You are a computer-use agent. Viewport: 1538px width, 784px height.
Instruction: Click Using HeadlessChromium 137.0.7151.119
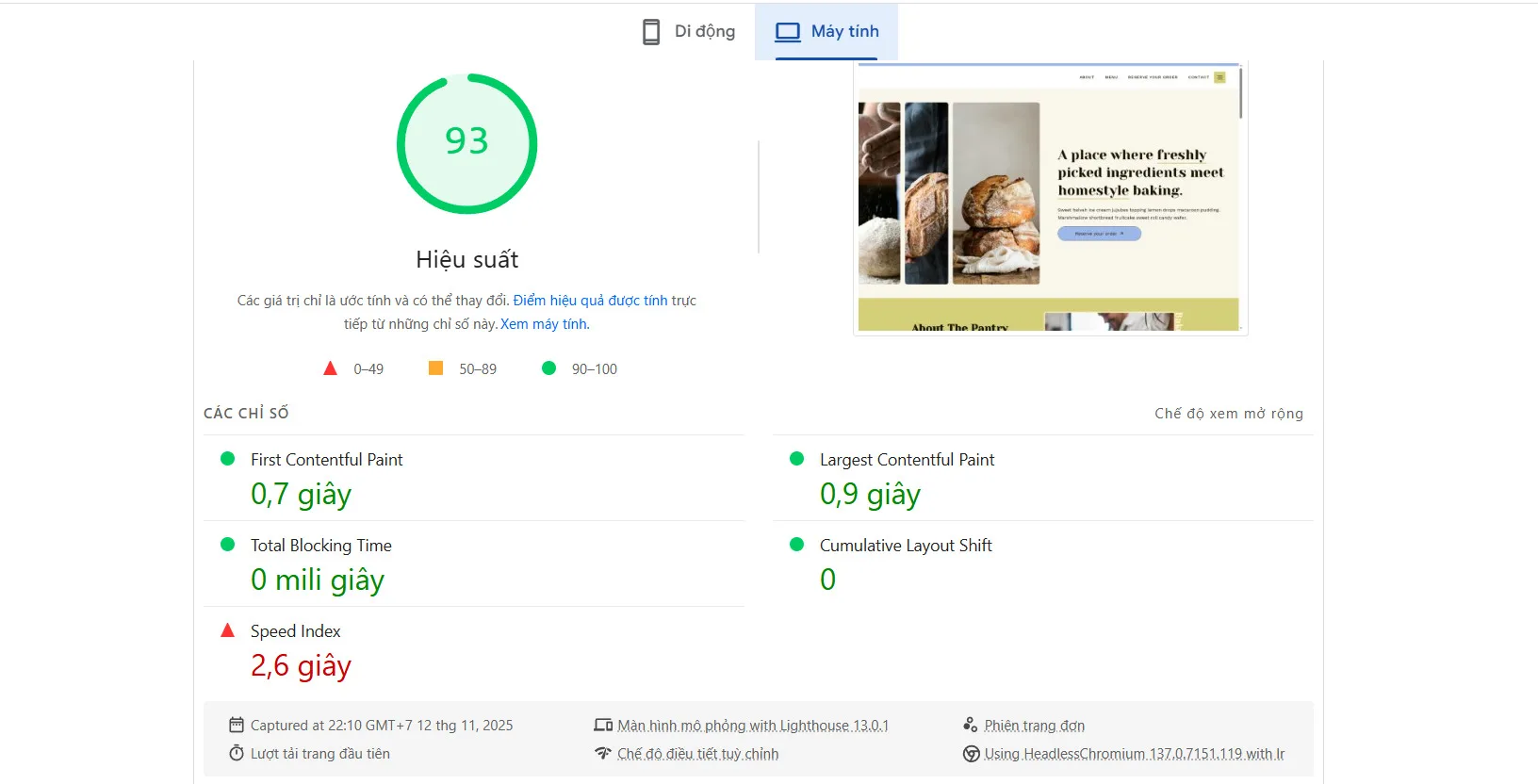(1135, 754)
